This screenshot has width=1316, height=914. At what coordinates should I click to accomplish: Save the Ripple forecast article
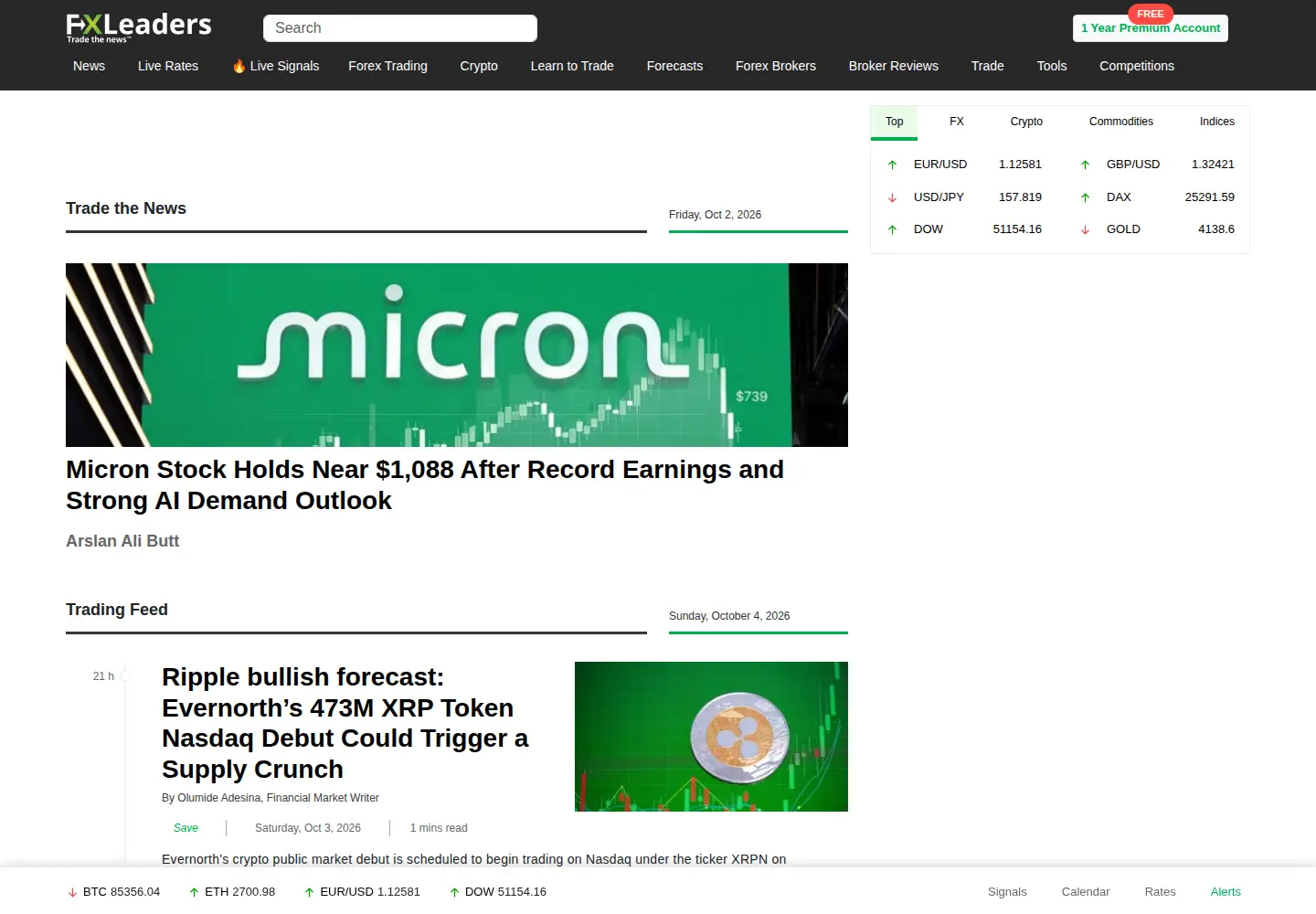click(186, 828)
